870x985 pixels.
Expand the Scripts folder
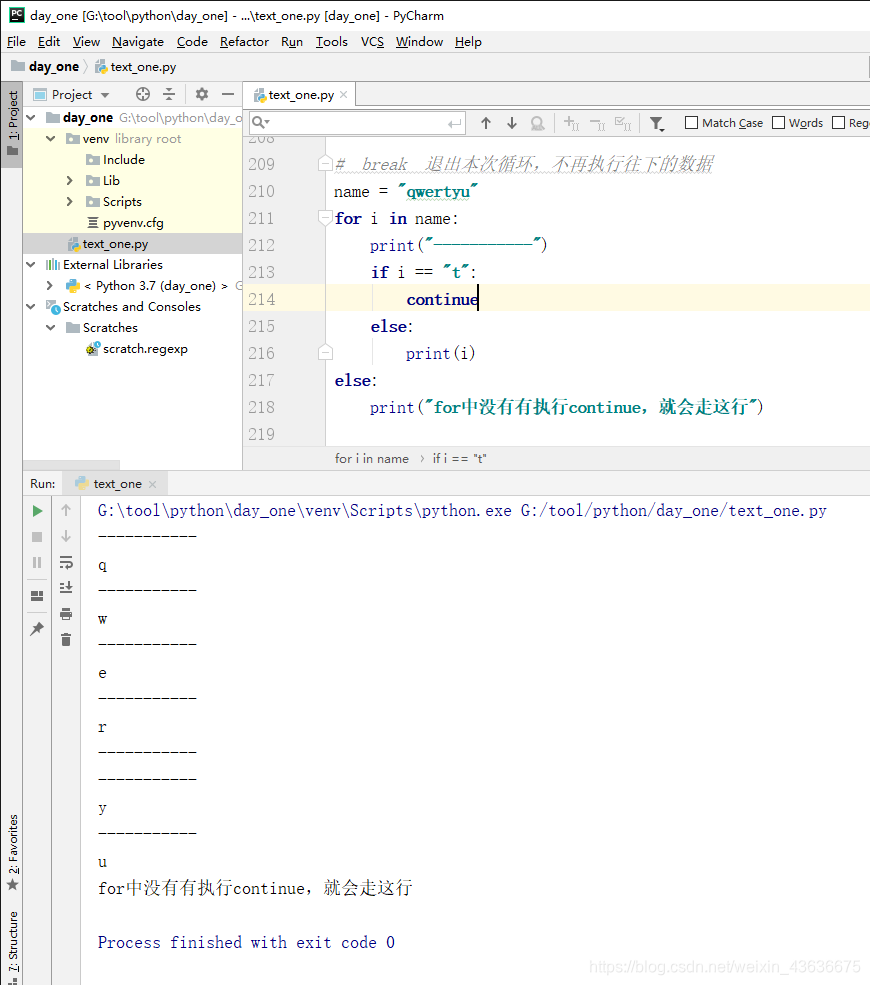pyautogui.click(x=70, y=202)
